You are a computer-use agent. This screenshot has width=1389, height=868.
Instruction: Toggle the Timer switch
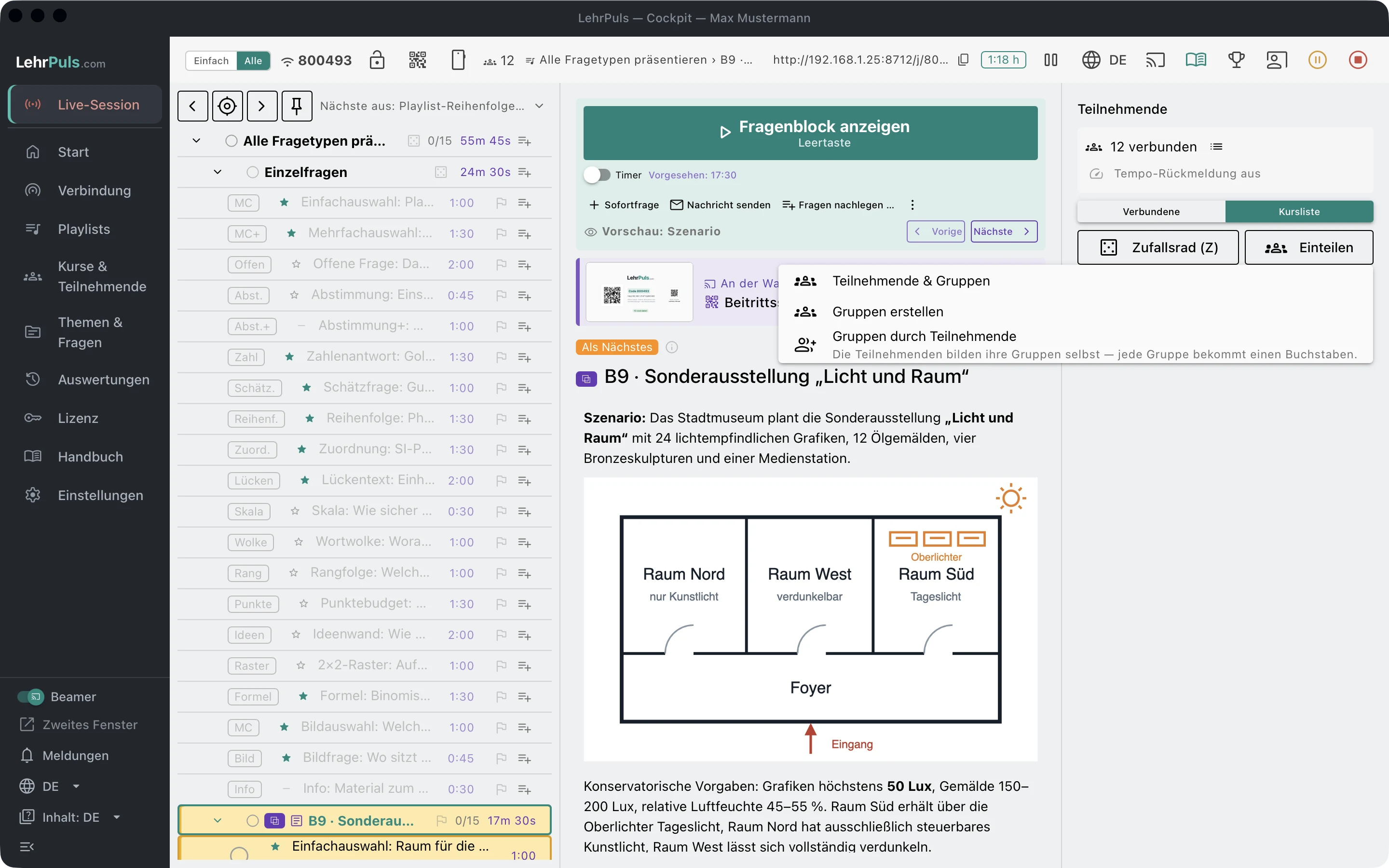click(x=597, y=175)
